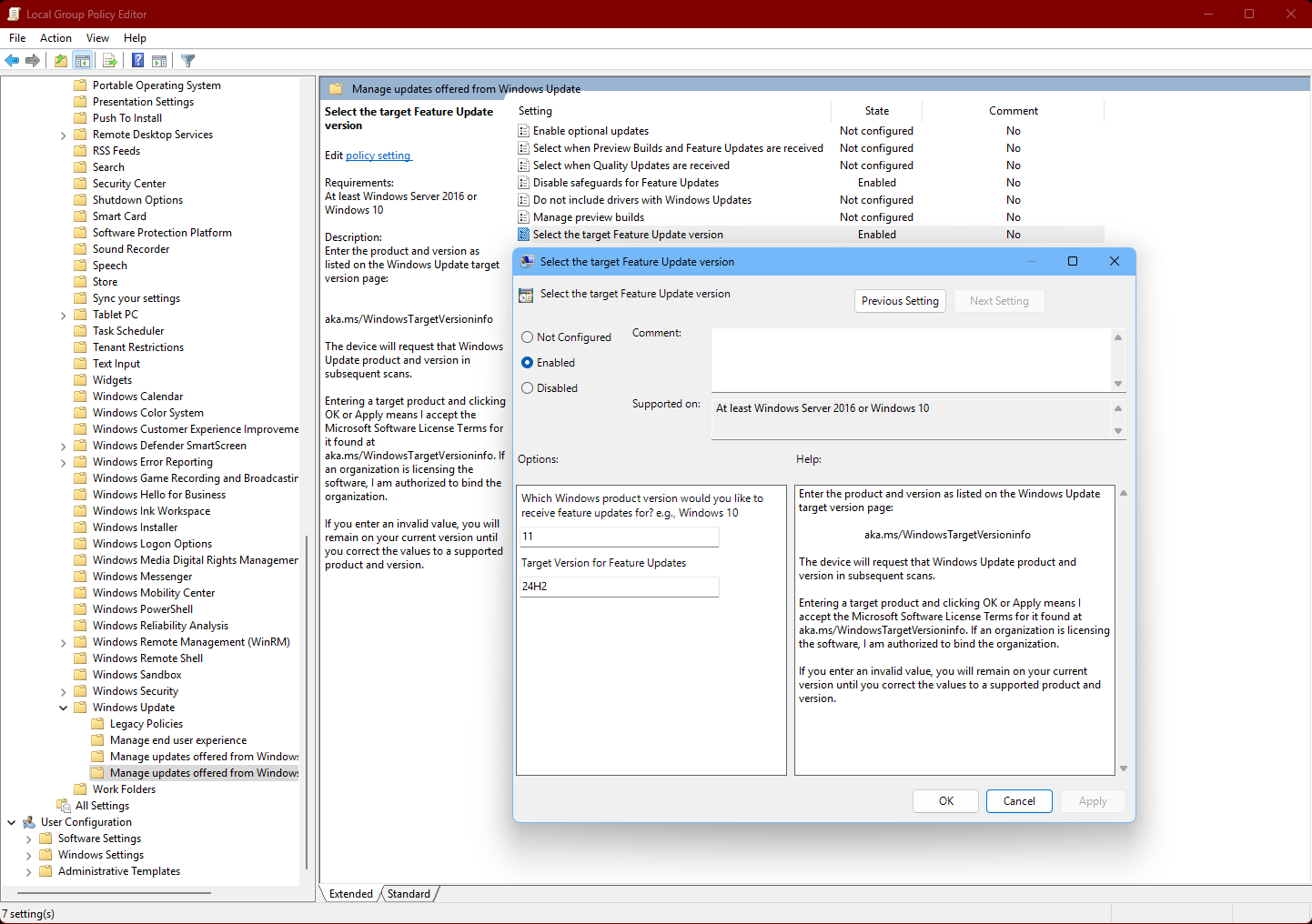
Task: Click the policy icon beside 'Enable optional updates'
Action: point(524,131)
